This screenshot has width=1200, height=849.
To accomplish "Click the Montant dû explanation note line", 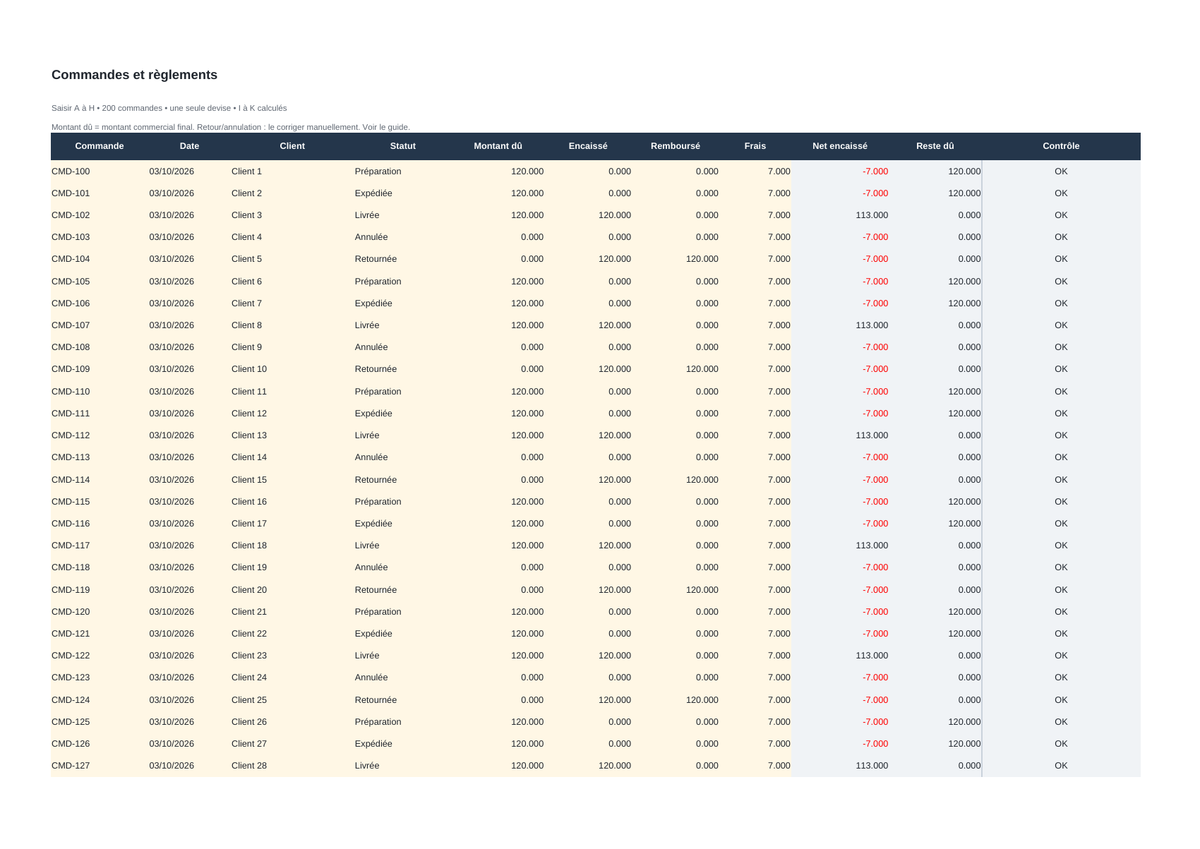I will pyautogui.click(x=230, y=127).
